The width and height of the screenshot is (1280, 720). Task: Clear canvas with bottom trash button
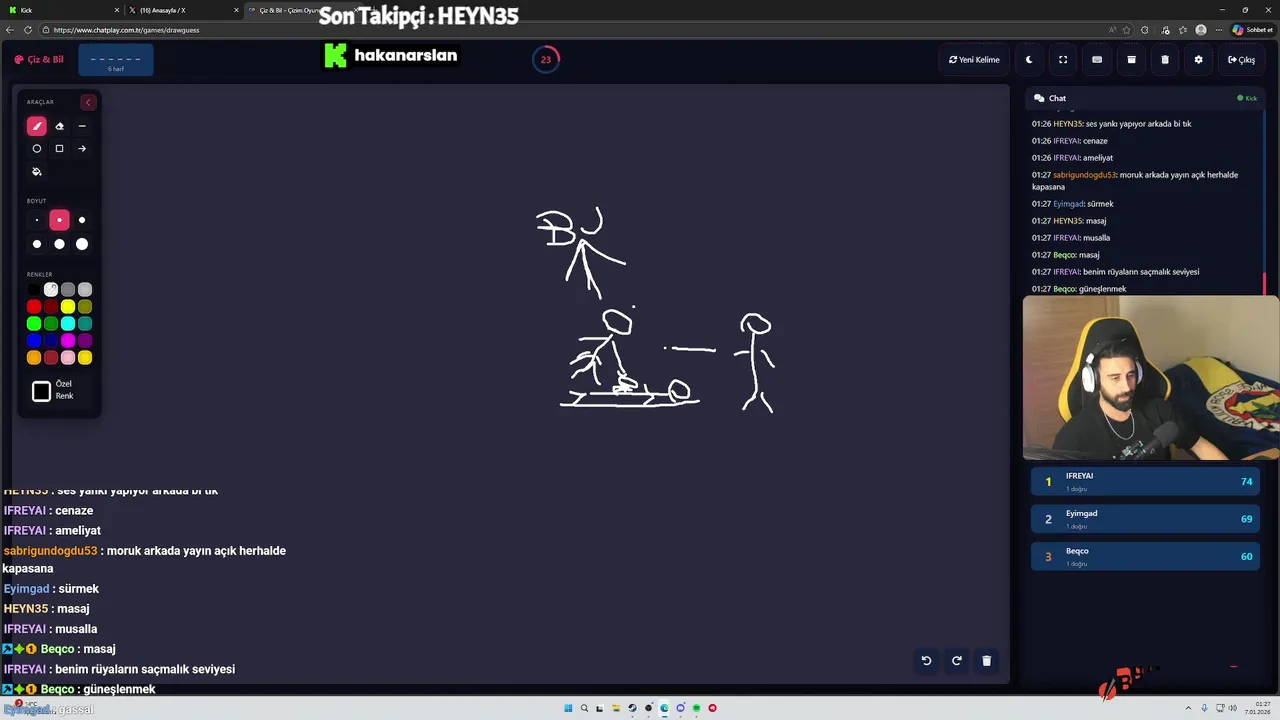(986, 660)
